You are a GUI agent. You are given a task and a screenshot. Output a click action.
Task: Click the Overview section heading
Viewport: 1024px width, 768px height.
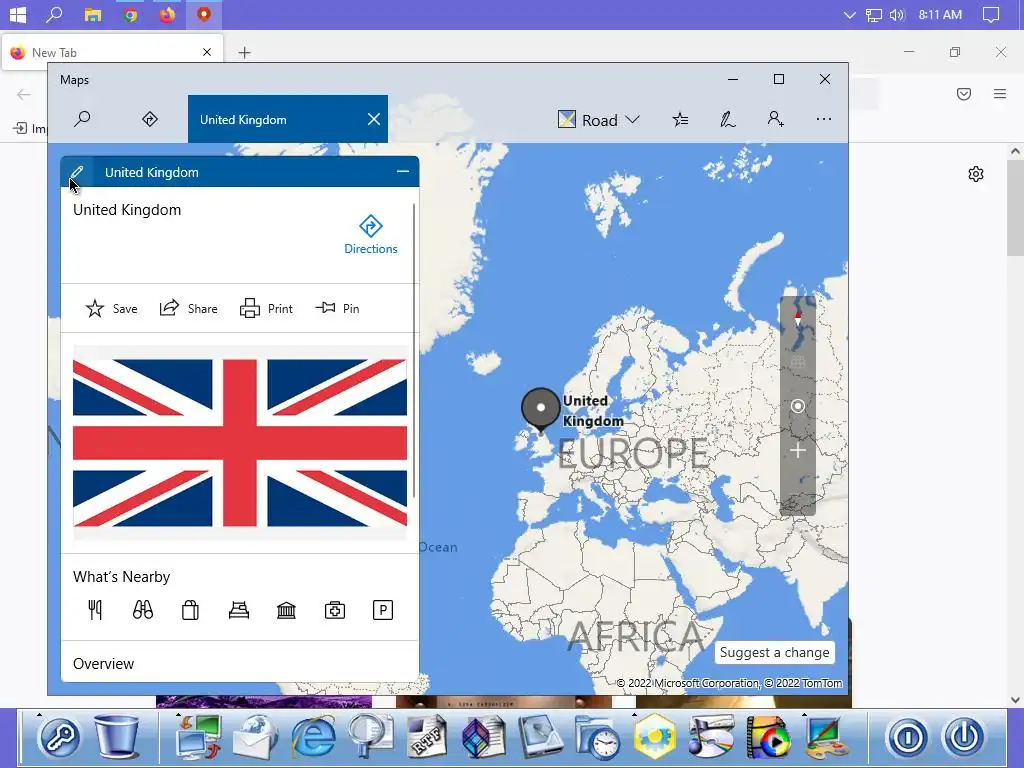103,664
